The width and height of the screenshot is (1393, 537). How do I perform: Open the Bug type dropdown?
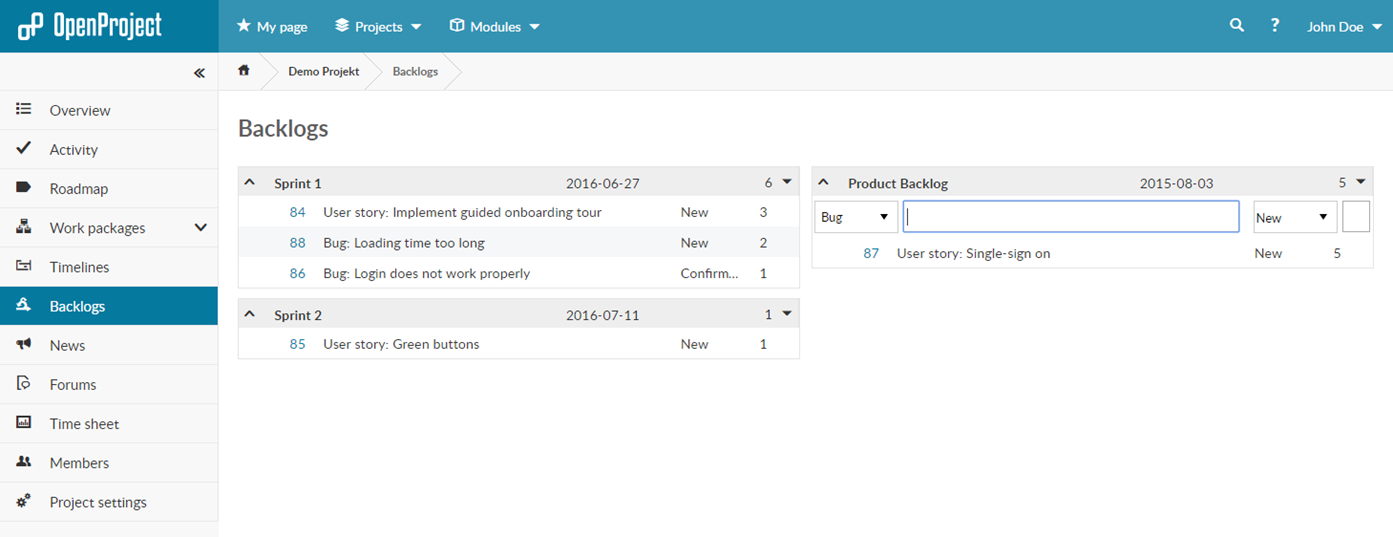click(856, 217)
